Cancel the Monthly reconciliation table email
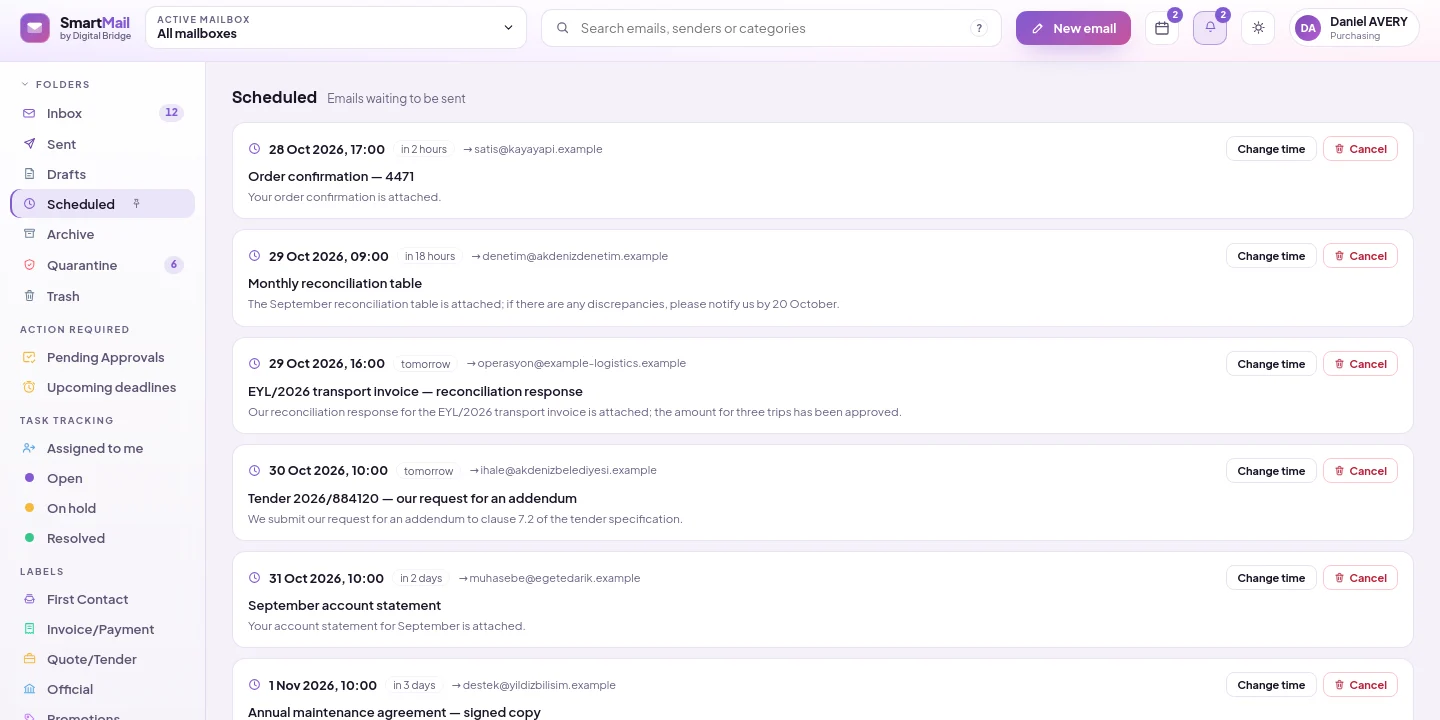Viewport: 1440px width, 720px height. coord(1360,256)
